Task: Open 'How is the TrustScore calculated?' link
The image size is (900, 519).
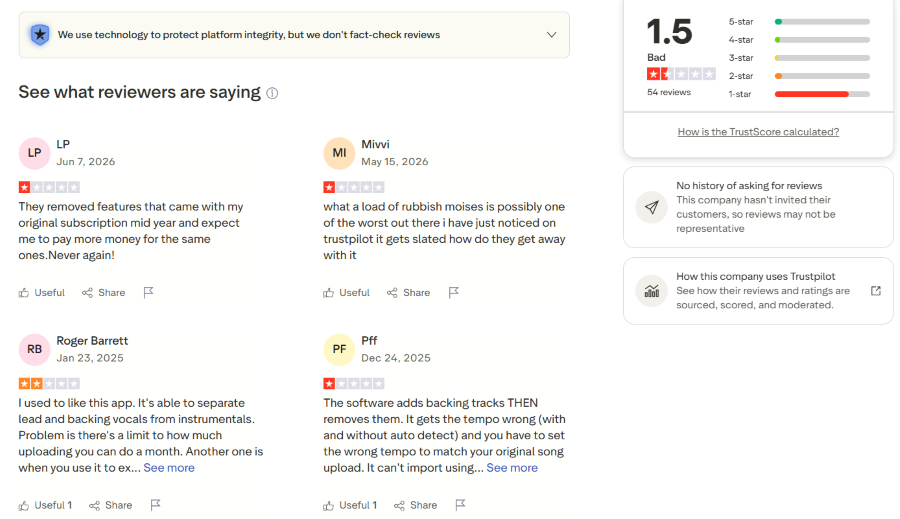Action: [x=758, y=132]
